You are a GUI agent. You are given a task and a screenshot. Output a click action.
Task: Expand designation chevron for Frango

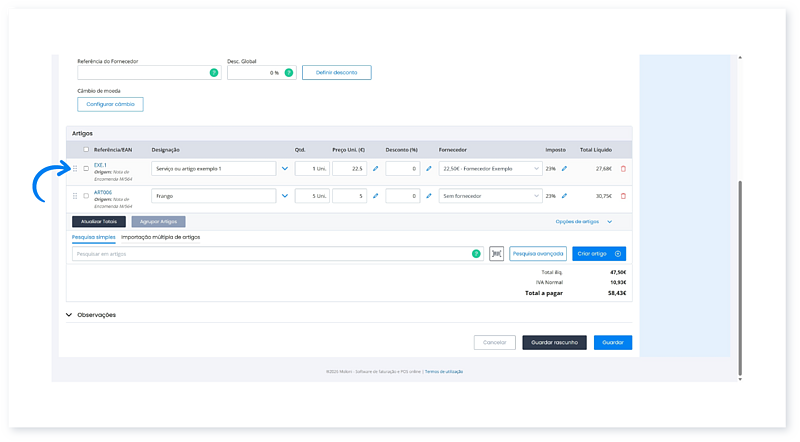click(285, 196)
